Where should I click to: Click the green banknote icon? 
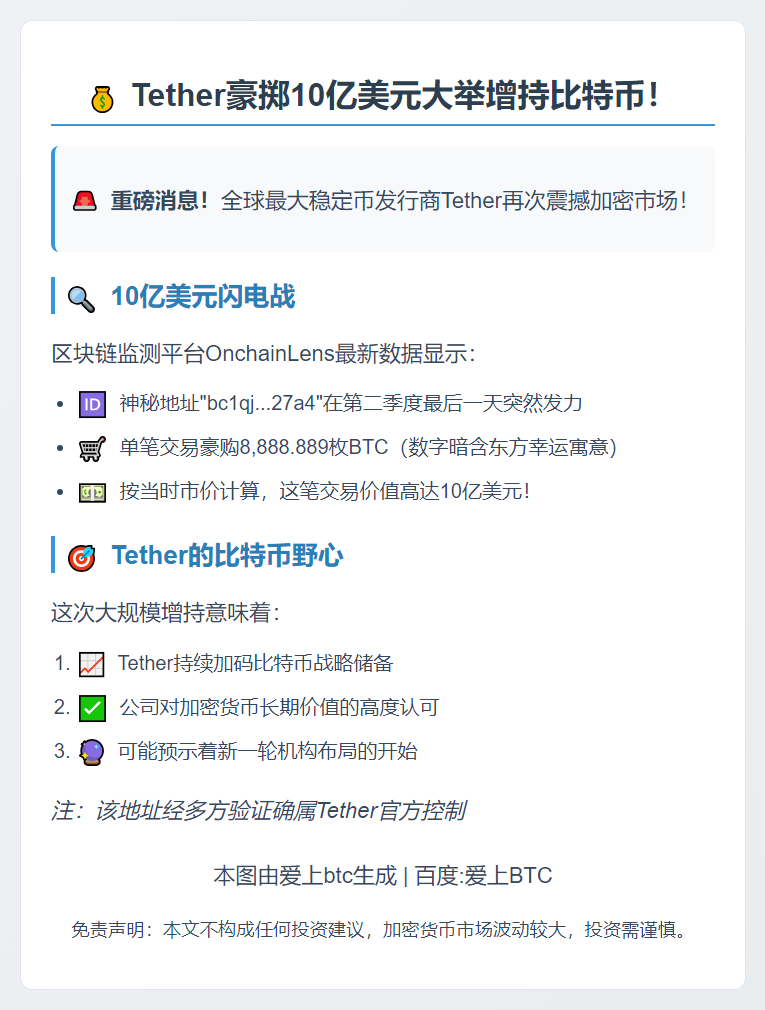(x=92, y=492)
